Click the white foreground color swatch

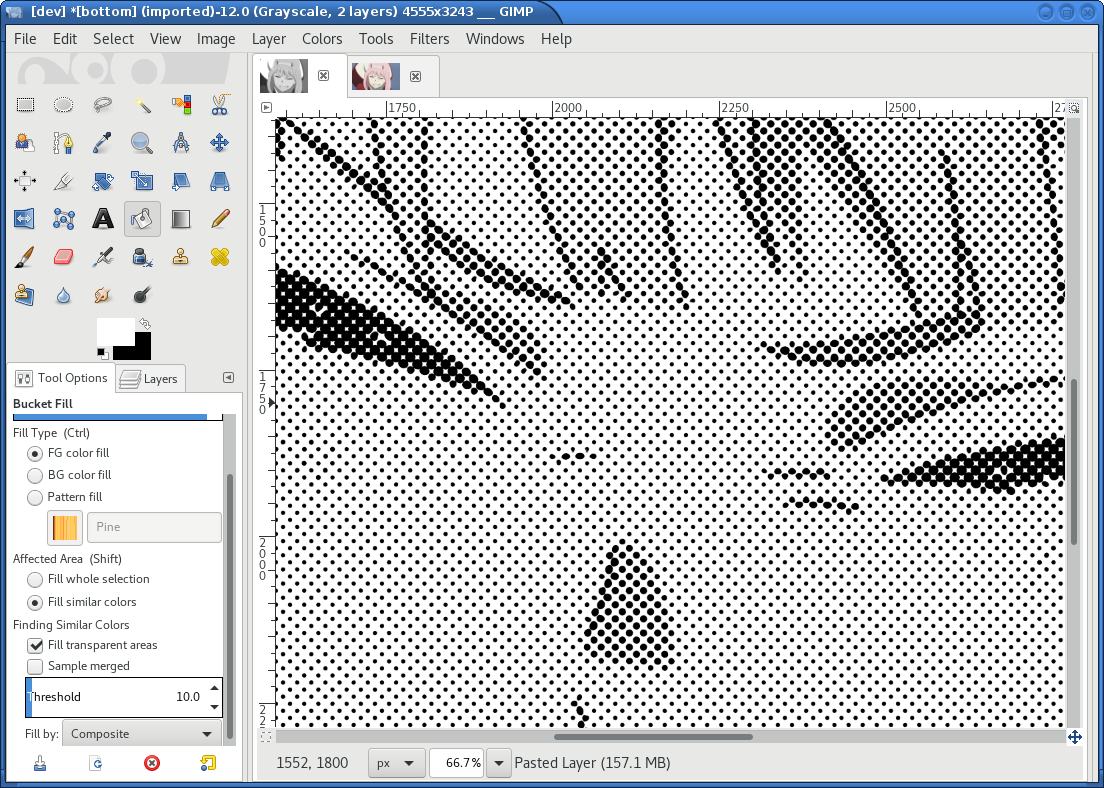point(112,332)
